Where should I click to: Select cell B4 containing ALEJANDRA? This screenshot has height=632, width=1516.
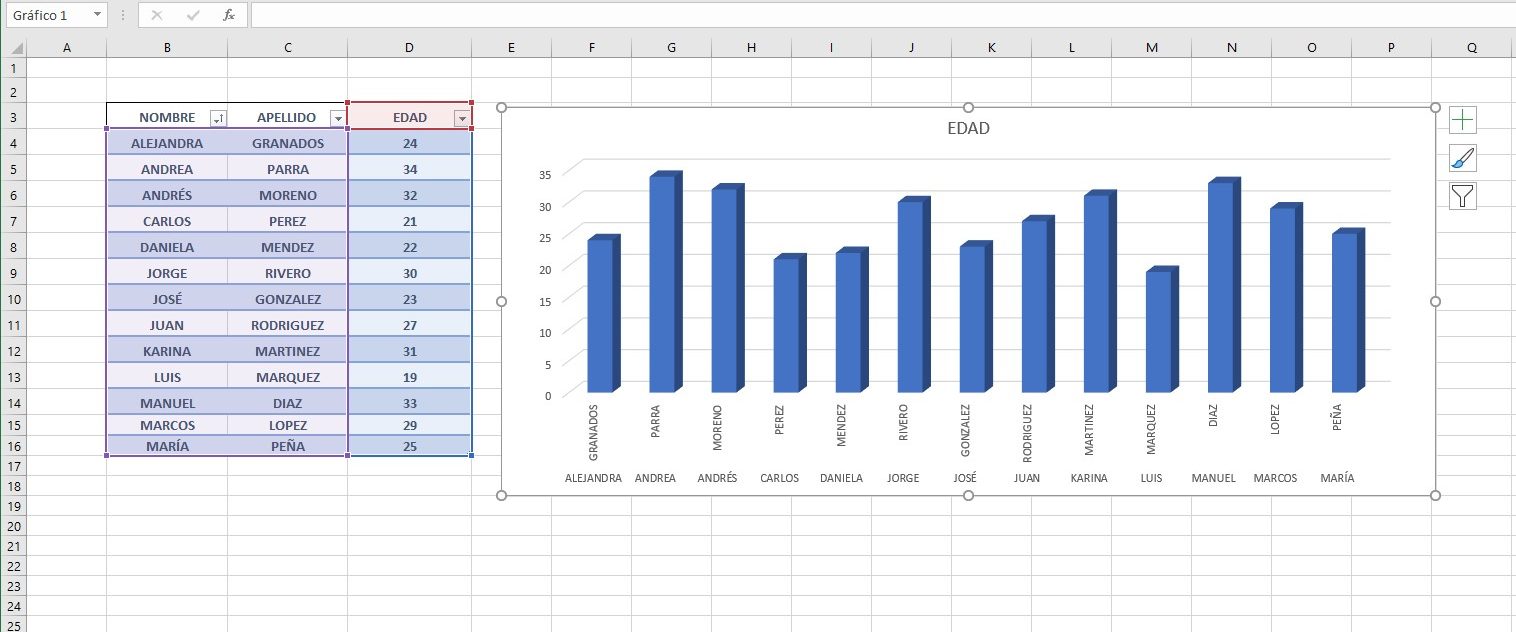pos(165,143)
